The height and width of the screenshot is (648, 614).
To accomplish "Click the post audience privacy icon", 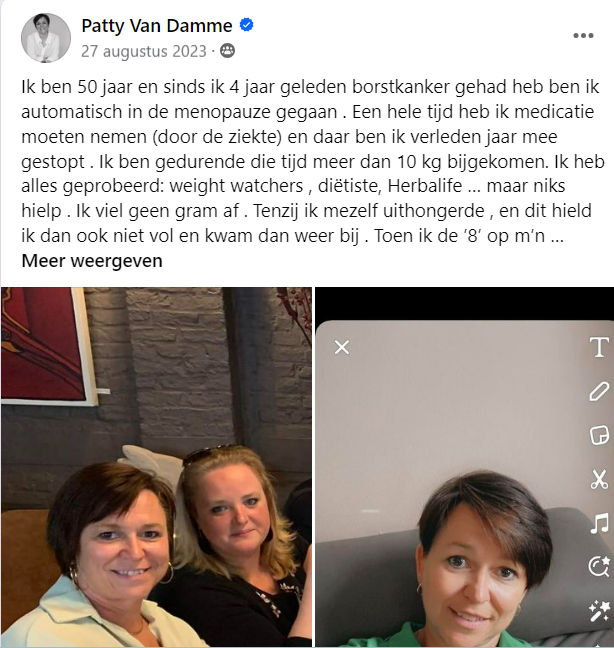I will click(227, 51).
